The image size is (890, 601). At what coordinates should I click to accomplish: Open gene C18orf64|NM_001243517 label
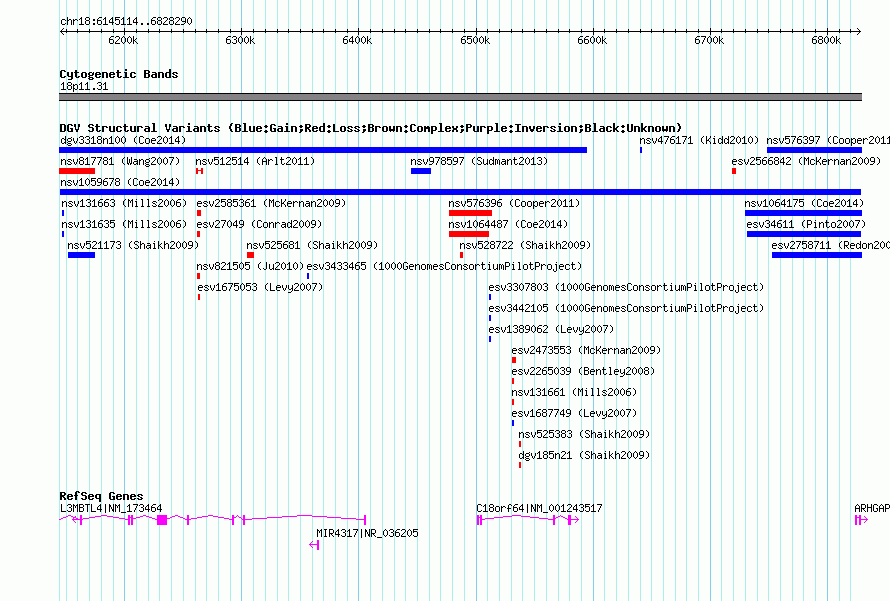pyautogui.click(x=539, y=508)
